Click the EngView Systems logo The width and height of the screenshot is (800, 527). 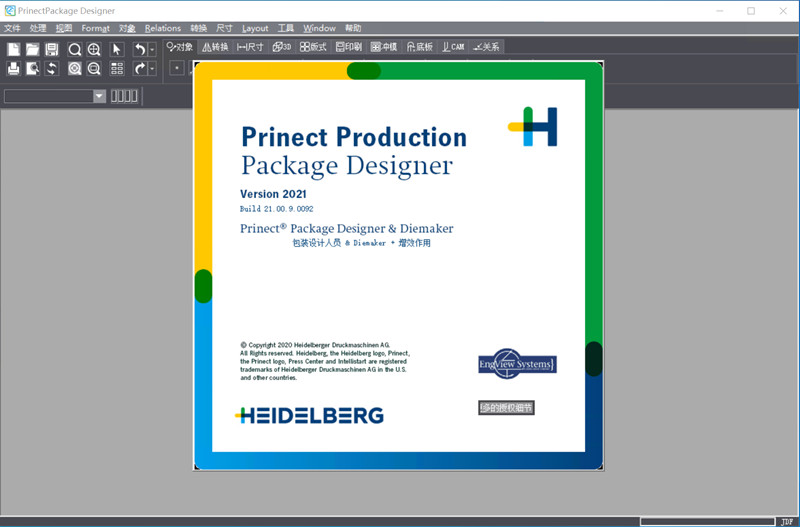(517, 364)
